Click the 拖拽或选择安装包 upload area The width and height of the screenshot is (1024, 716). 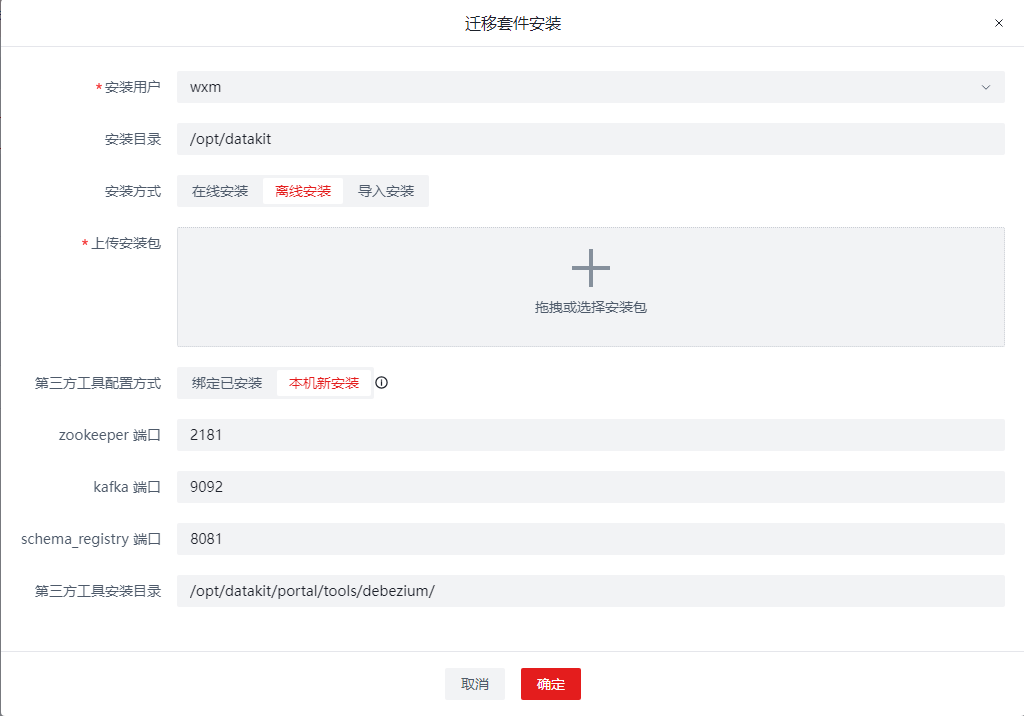tap(592, 305)
